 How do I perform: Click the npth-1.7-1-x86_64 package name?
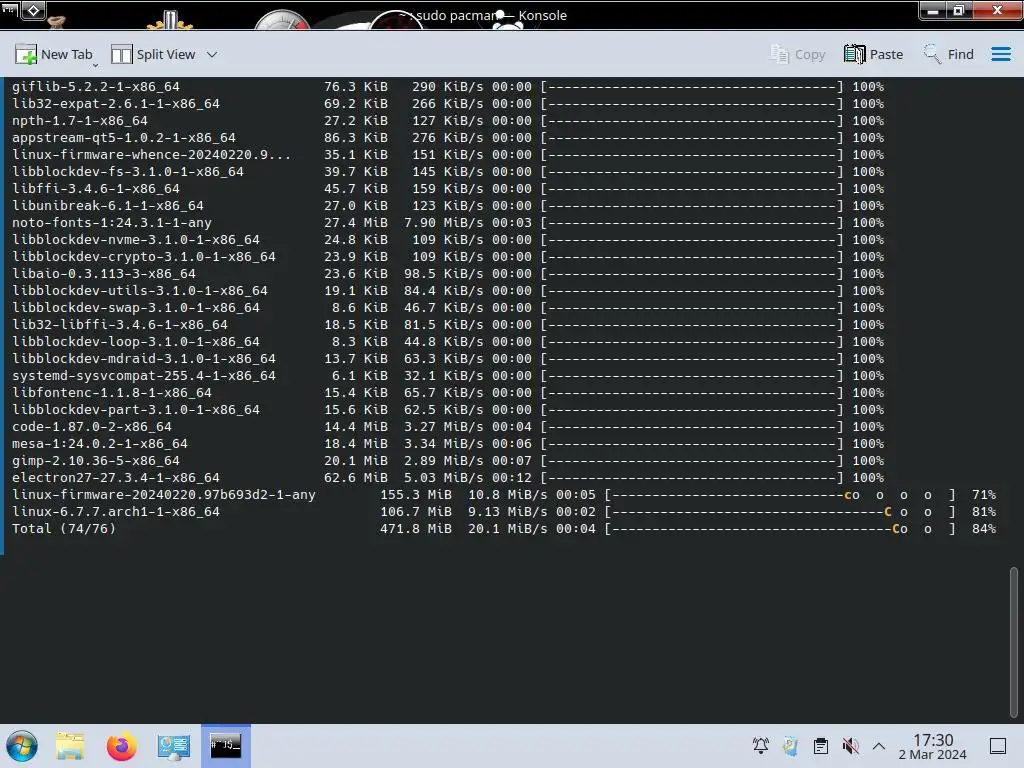pyautogui.click(x=80, y=120)
